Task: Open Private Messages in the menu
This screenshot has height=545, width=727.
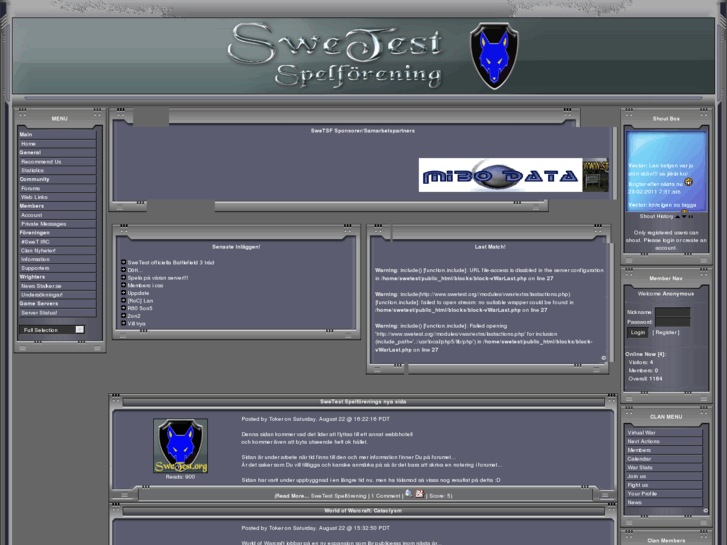Action: click(x=44, y=224)
